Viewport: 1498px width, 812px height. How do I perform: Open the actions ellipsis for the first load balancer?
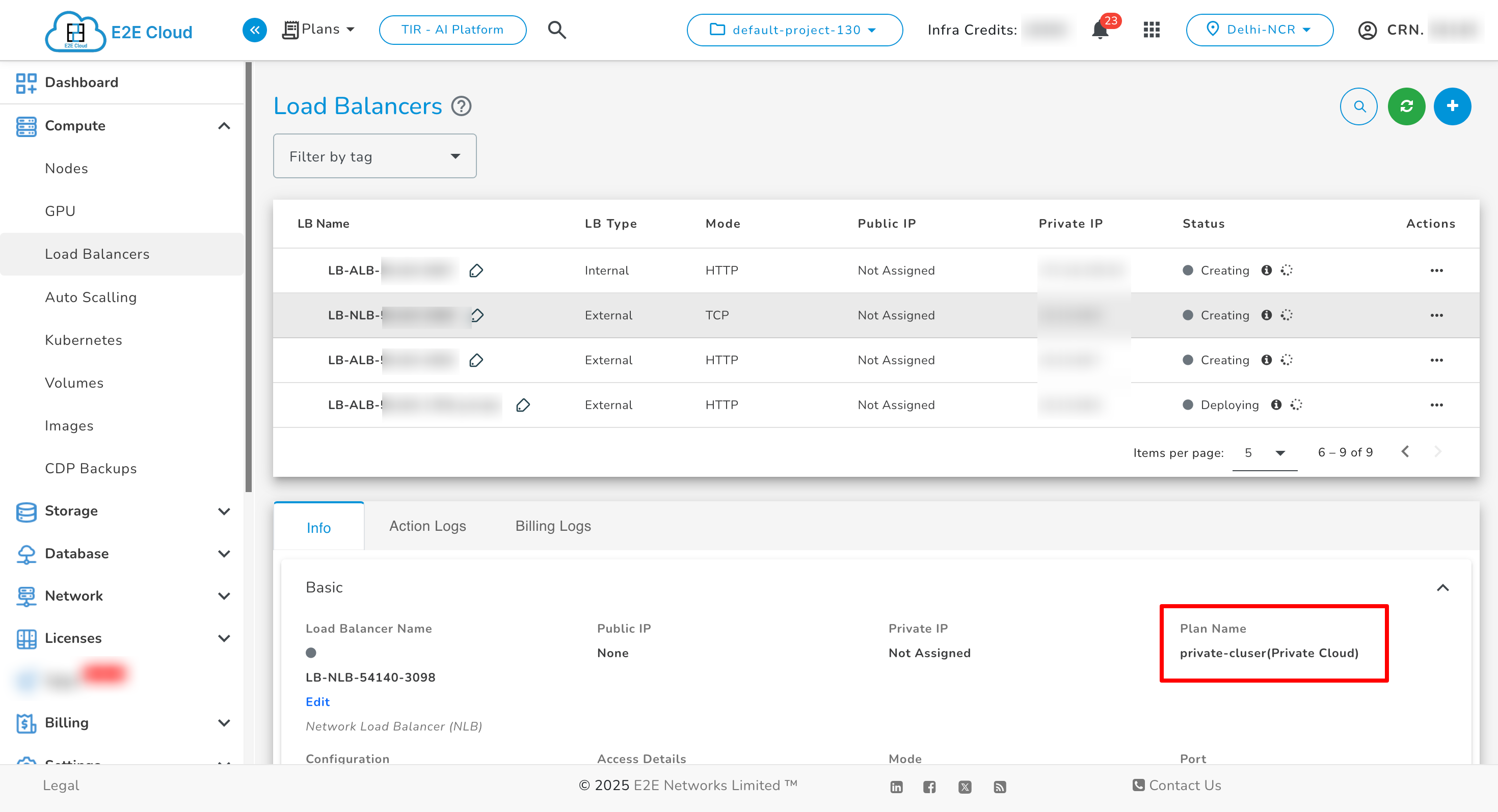(x=1437, y=269)
